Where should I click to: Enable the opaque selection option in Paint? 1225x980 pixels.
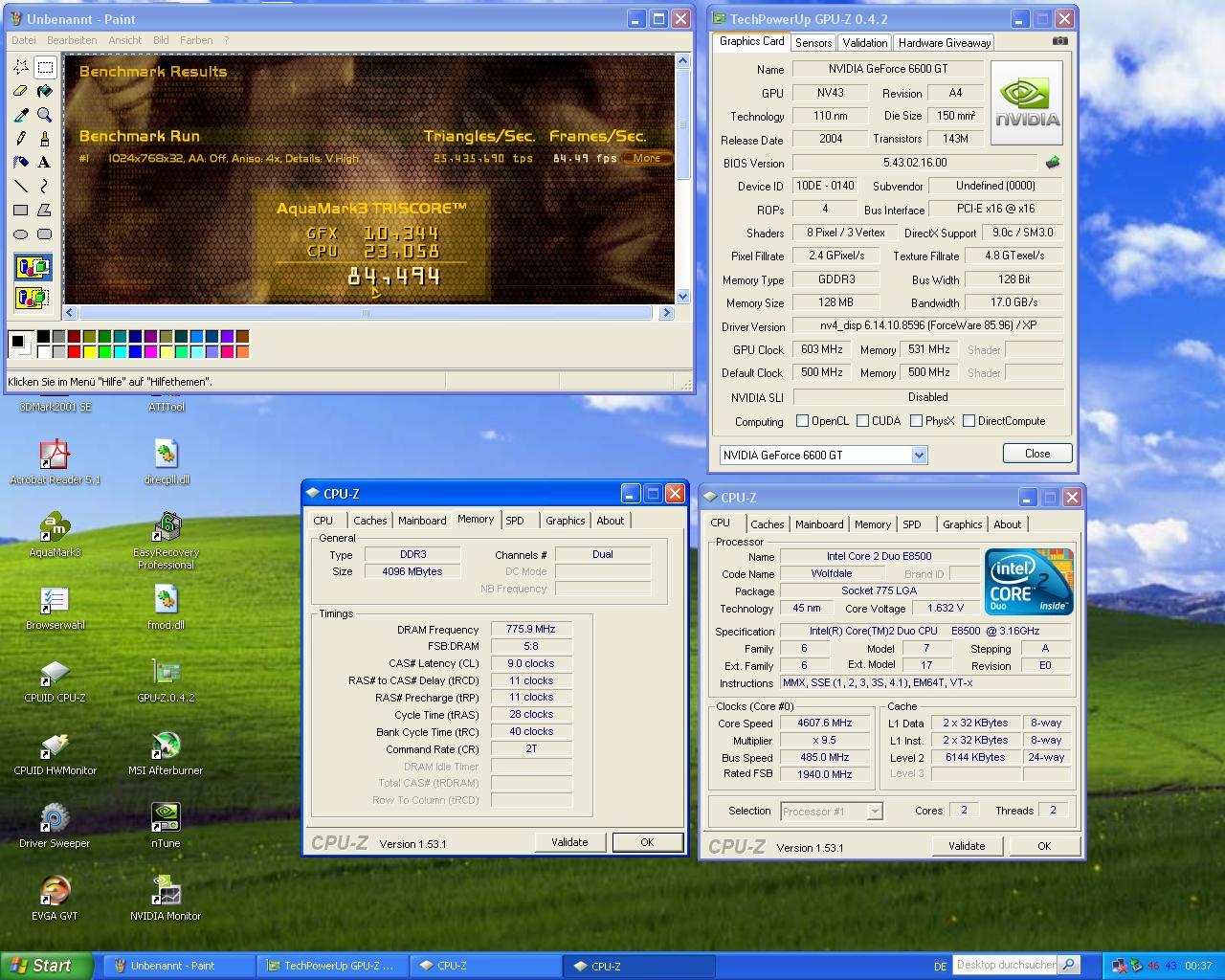pos(33,268)
